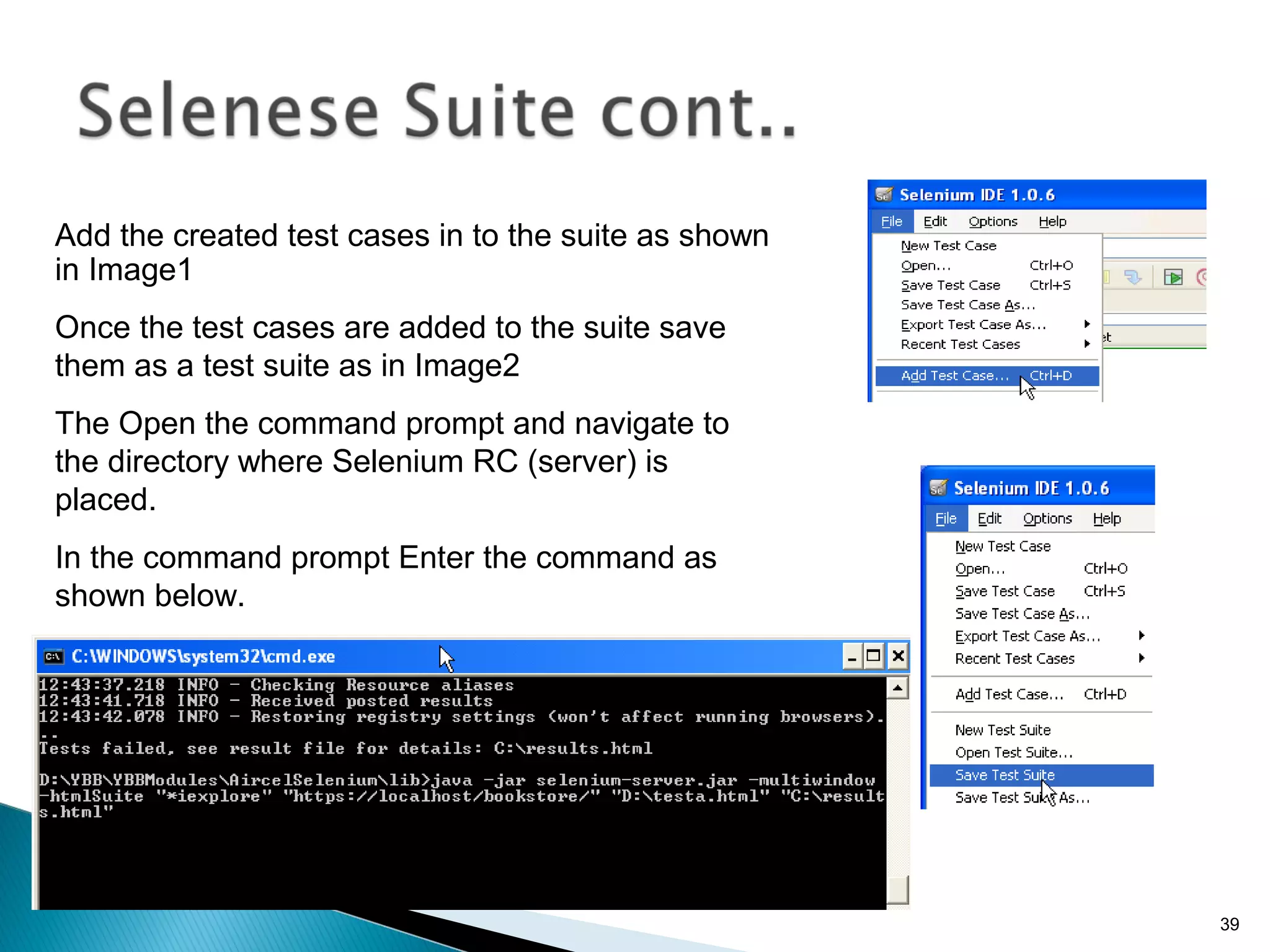
Task: Click the green play test suite icon
Action: 1173,277
